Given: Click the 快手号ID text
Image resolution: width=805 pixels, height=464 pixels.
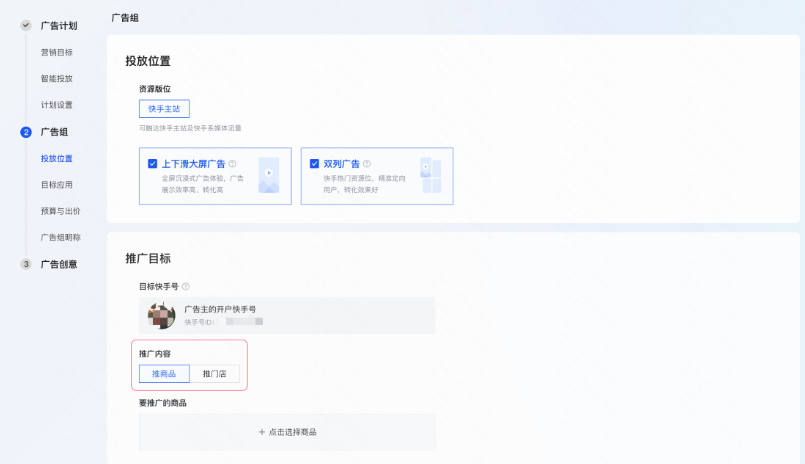Looking at the screenshot, I should [199, 322].
